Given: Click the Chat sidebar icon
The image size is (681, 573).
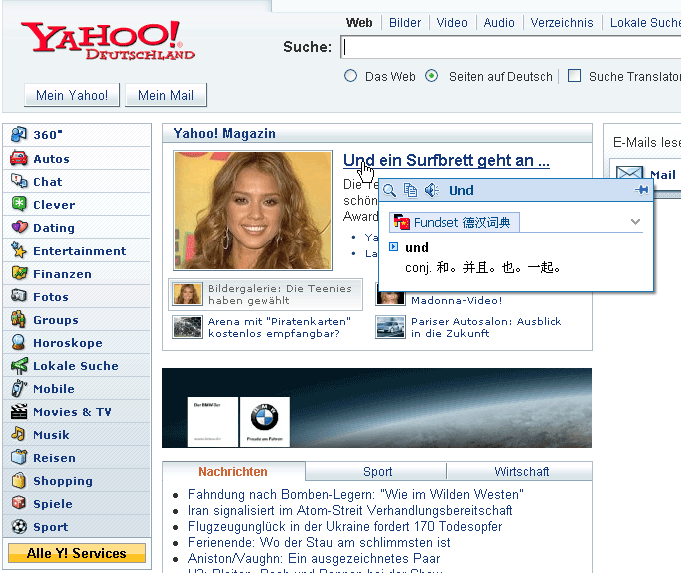Looking at the screenshot, I should pos(19,181).
